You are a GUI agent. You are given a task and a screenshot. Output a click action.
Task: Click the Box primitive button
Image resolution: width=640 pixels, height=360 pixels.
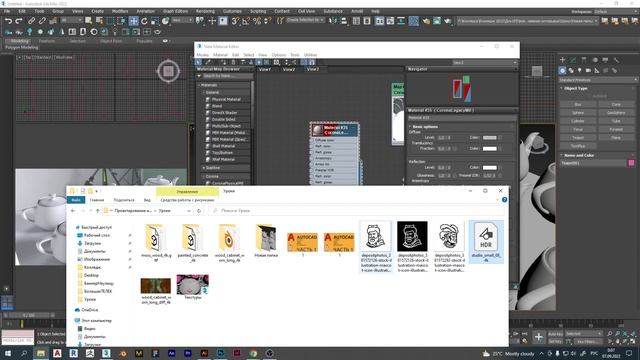point(578,104)
